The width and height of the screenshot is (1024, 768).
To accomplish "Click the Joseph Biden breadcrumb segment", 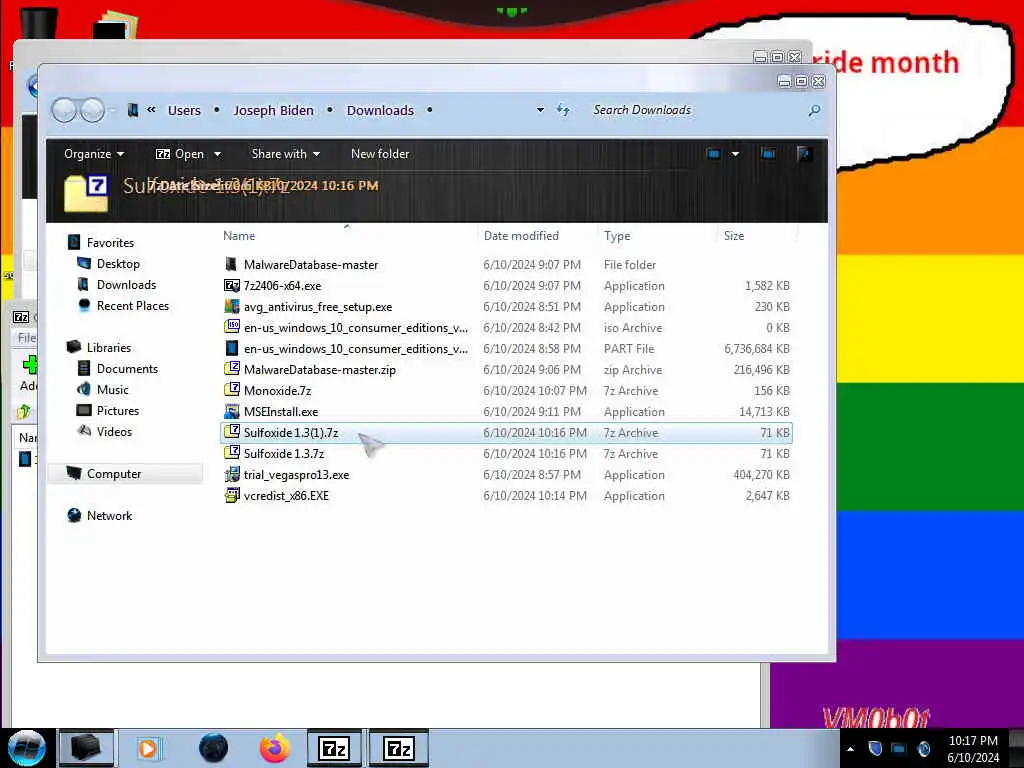I will tap(274, 110).
